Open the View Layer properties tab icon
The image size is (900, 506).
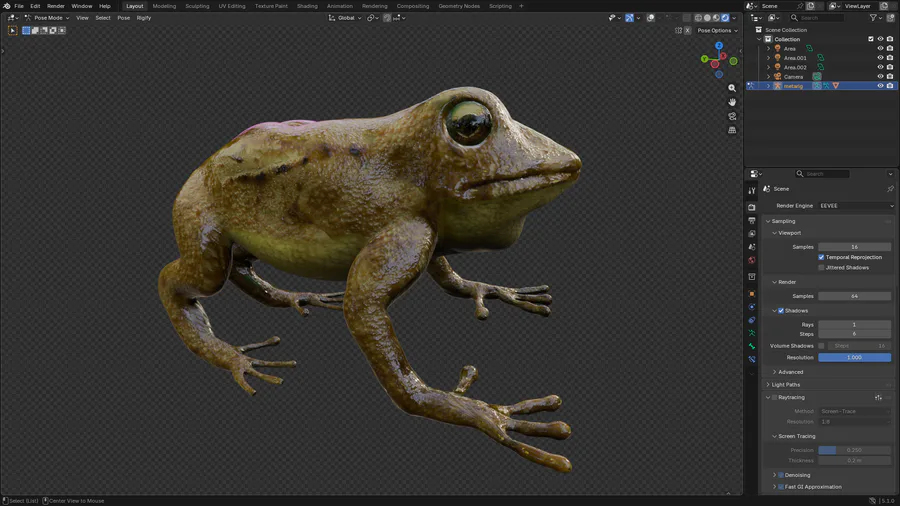[x=752, y=233]
